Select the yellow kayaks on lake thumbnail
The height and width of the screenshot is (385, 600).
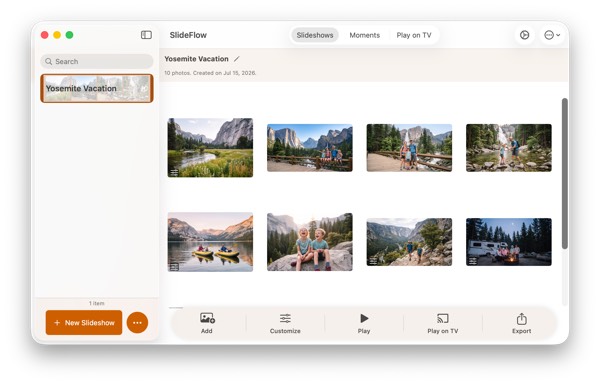(x=210, y=242)
